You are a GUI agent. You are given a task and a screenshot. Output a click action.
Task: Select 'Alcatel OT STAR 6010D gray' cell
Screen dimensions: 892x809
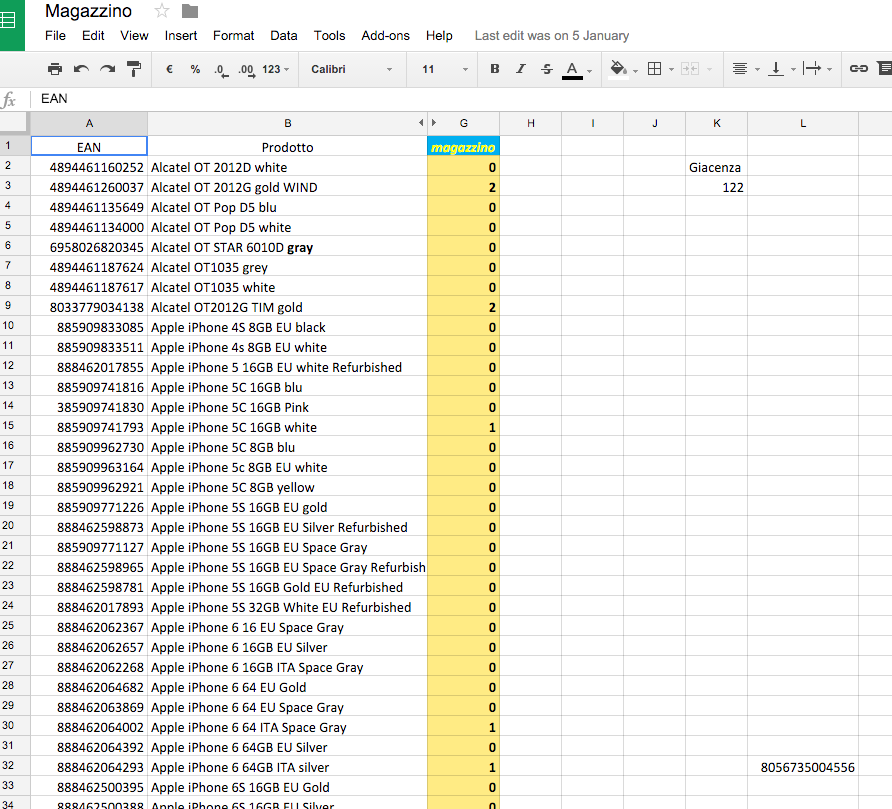[287, 247]
